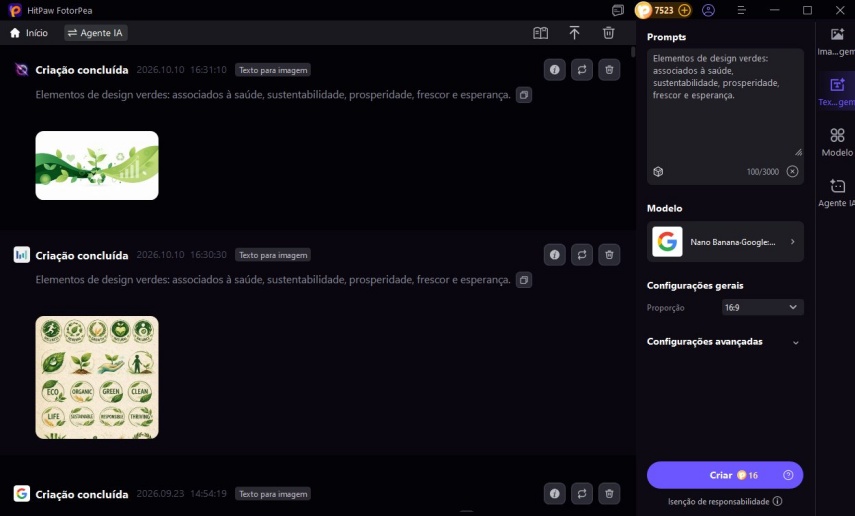
Task: Click inside the Prompts text field
Action: 725,104
